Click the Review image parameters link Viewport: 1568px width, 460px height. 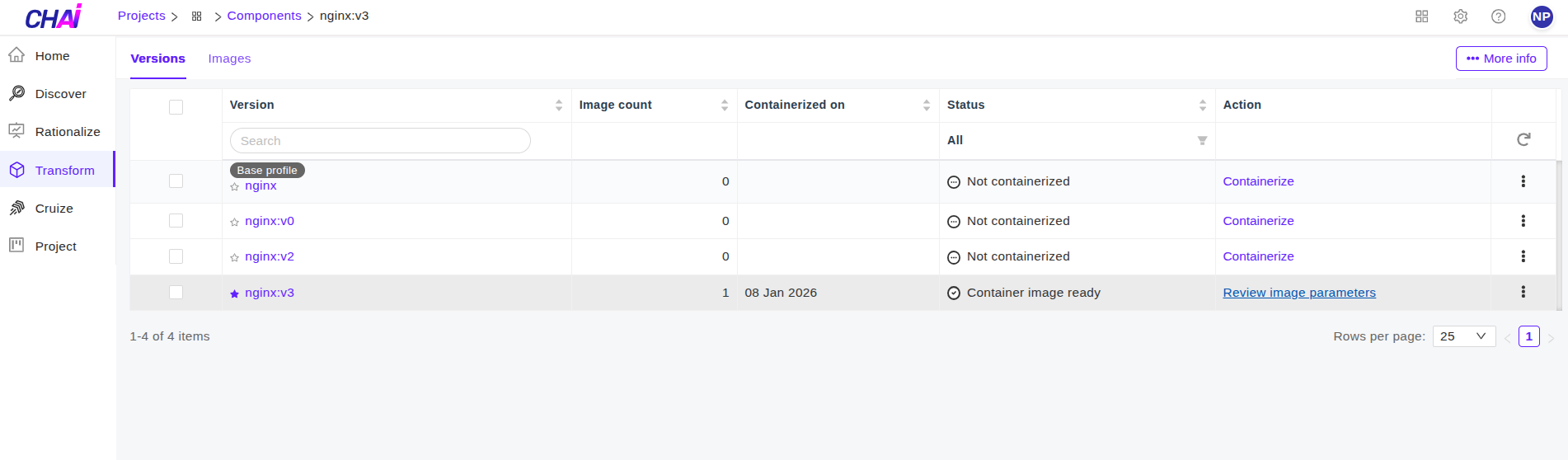point(1298,293)
